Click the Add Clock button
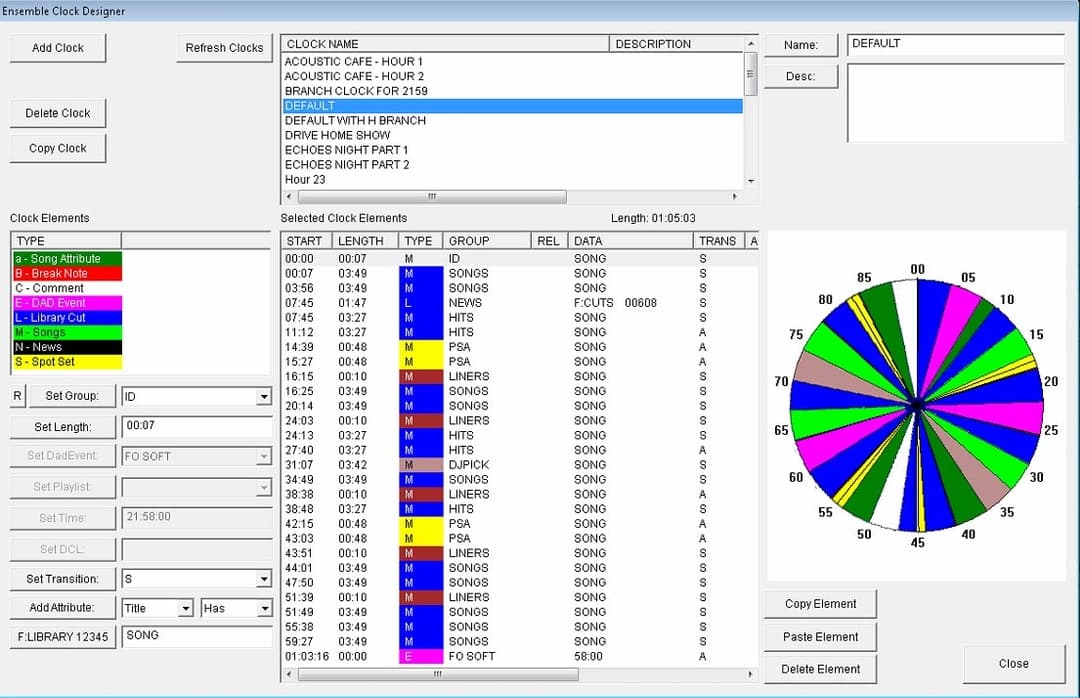Screen dimensions: 1080x698 [x=57, y=47]
